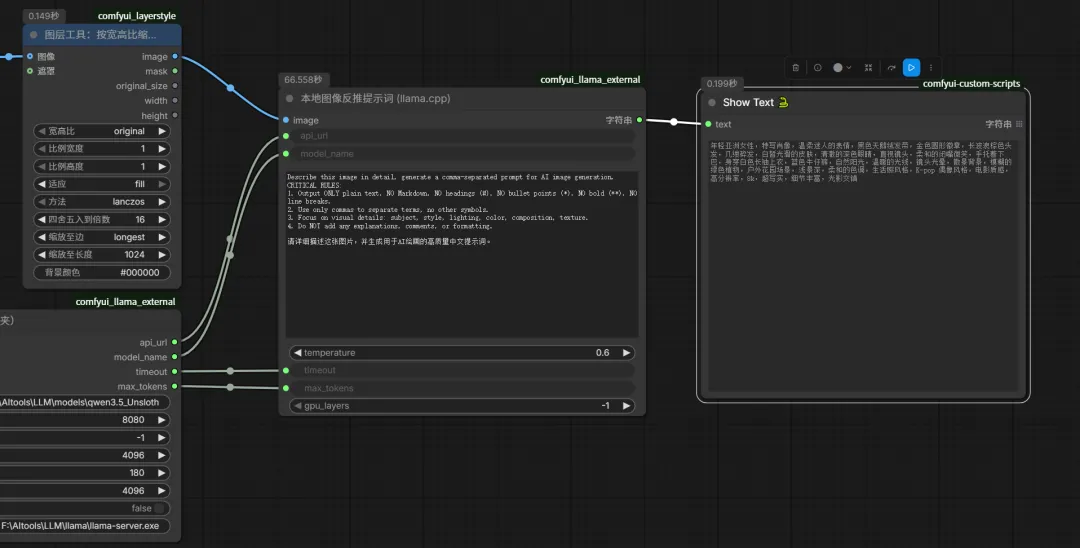Image resolution: width=1080 pixels, height=548 pixels.
Task: Decrease gpu_layers with its left arrow
Action: click(298, 405)
